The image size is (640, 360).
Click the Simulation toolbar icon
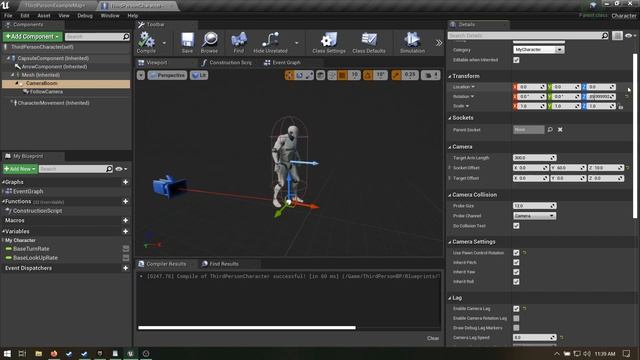(x=412, y=42)
